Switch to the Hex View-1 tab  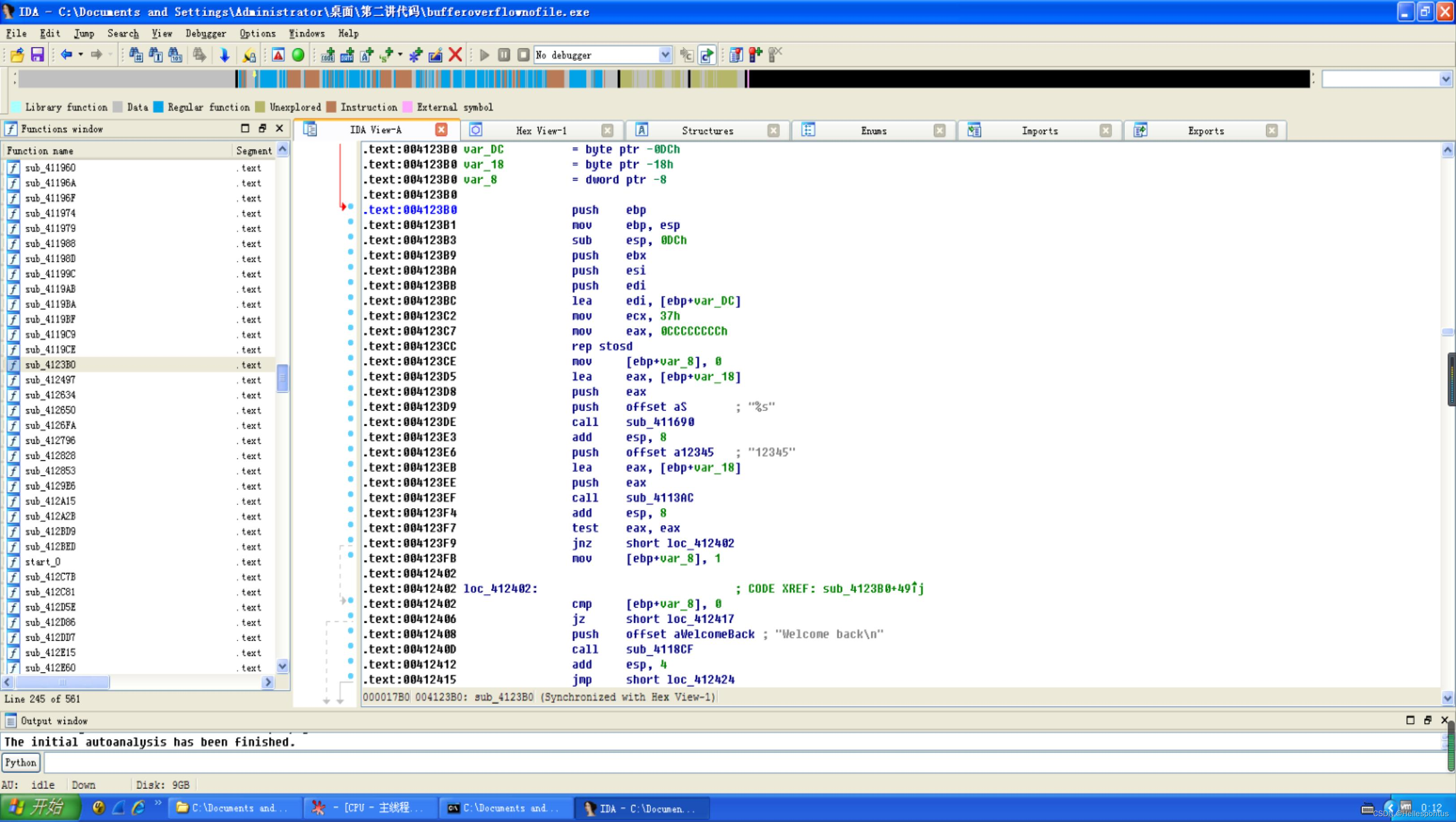coord(541,131)
